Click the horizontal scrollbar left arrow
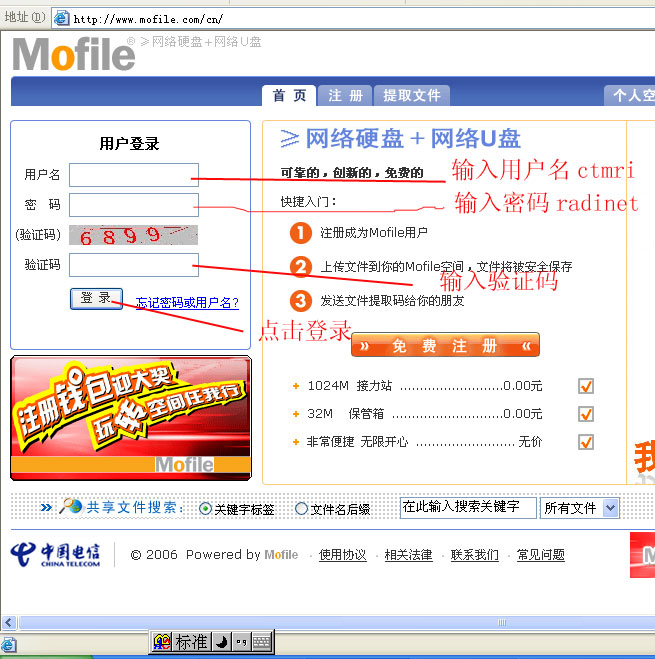The image size is (655, 659). tap(9, 622)
